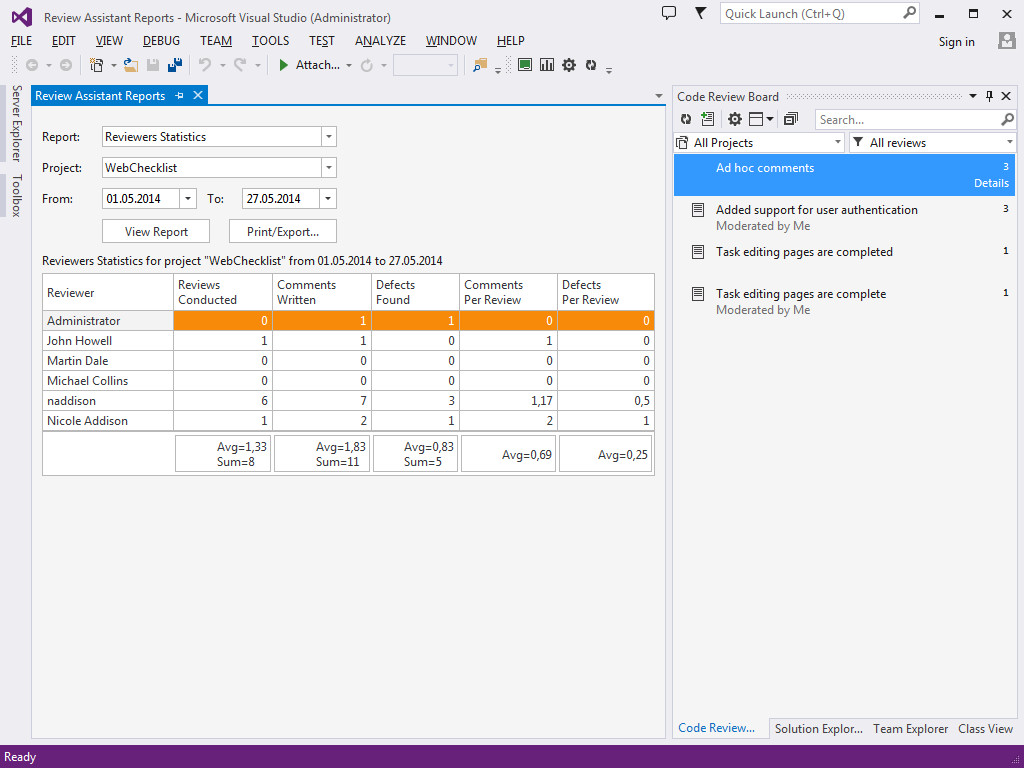1025x768 pixels.
Task: Open the document tabs overflow dropdown
Action: (658, 96)
